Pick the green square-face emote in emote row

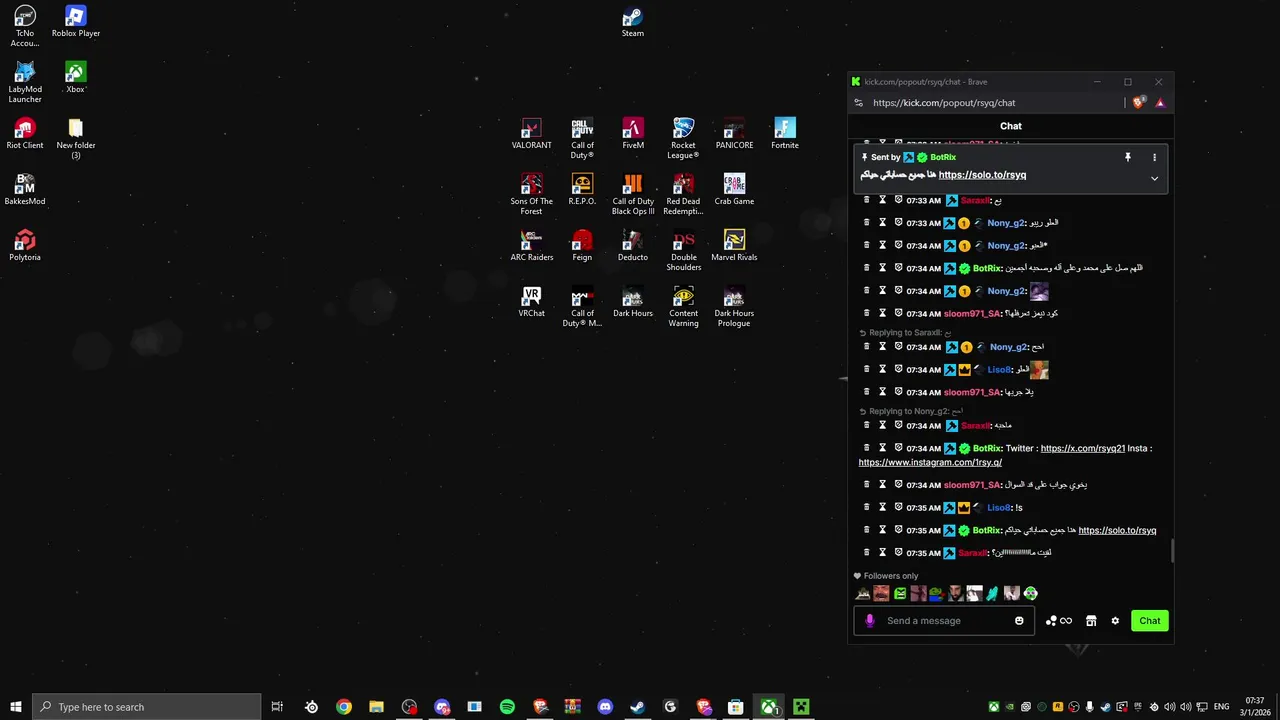coord(900,593)
